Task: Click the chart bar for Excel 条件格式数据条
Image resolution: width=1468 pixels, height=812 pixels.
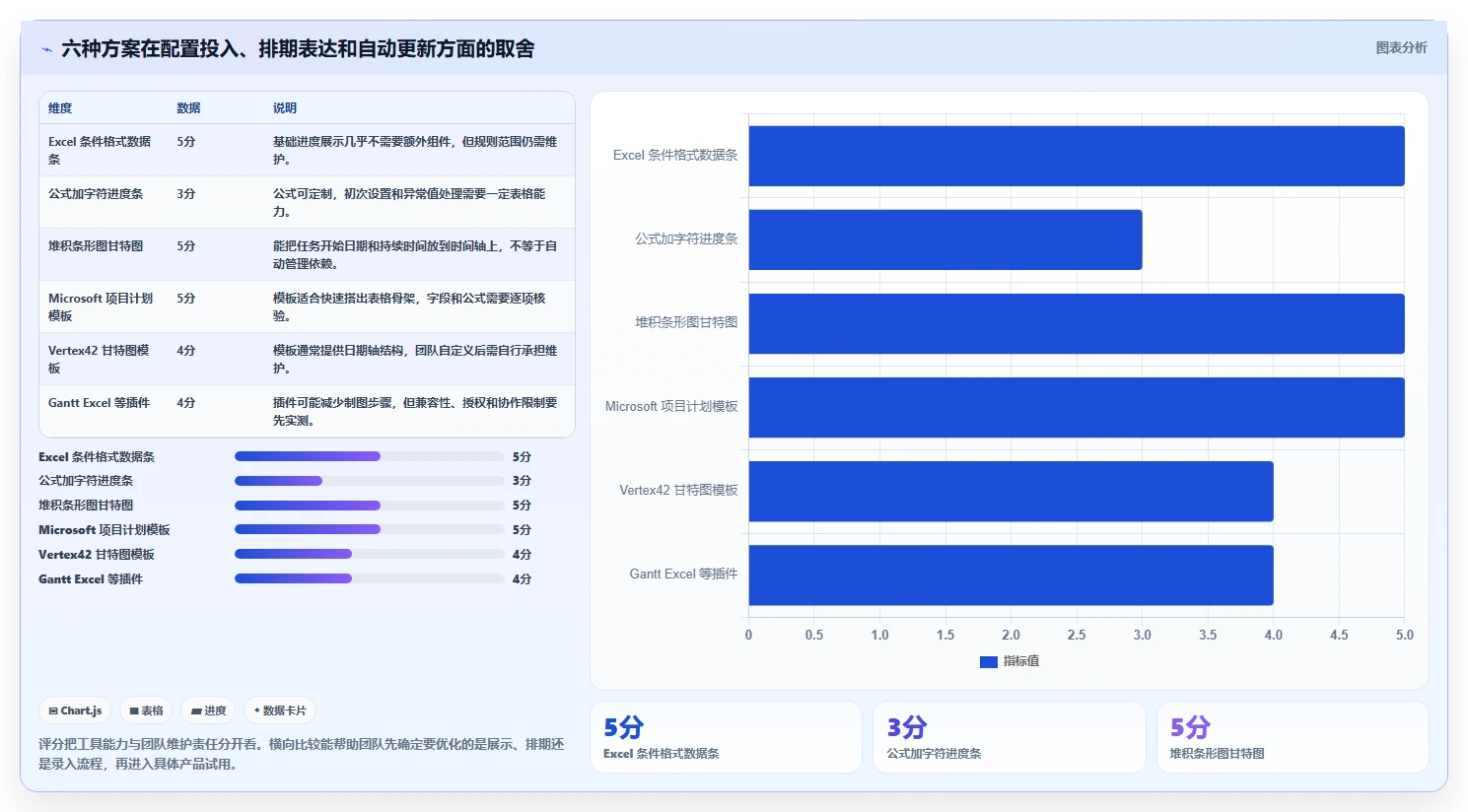Action: click(x=1077, y=156)
